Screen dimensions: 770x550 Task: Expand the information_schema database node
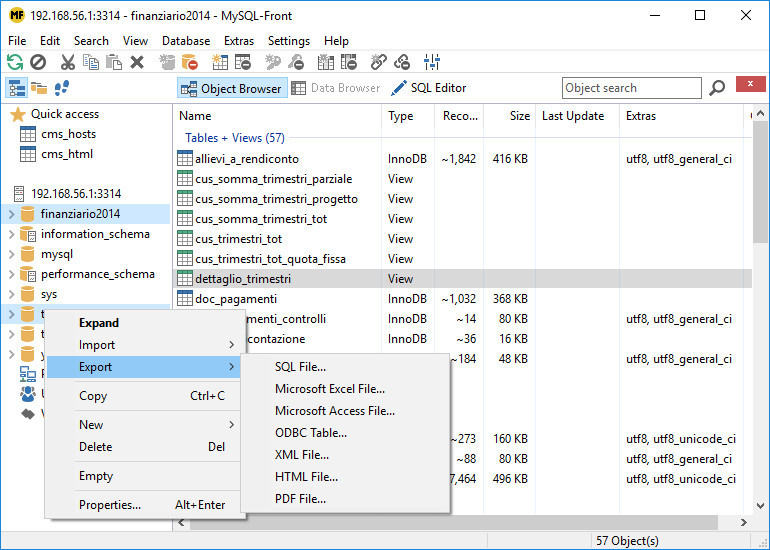pyautogui.click(x=11, y=234)
